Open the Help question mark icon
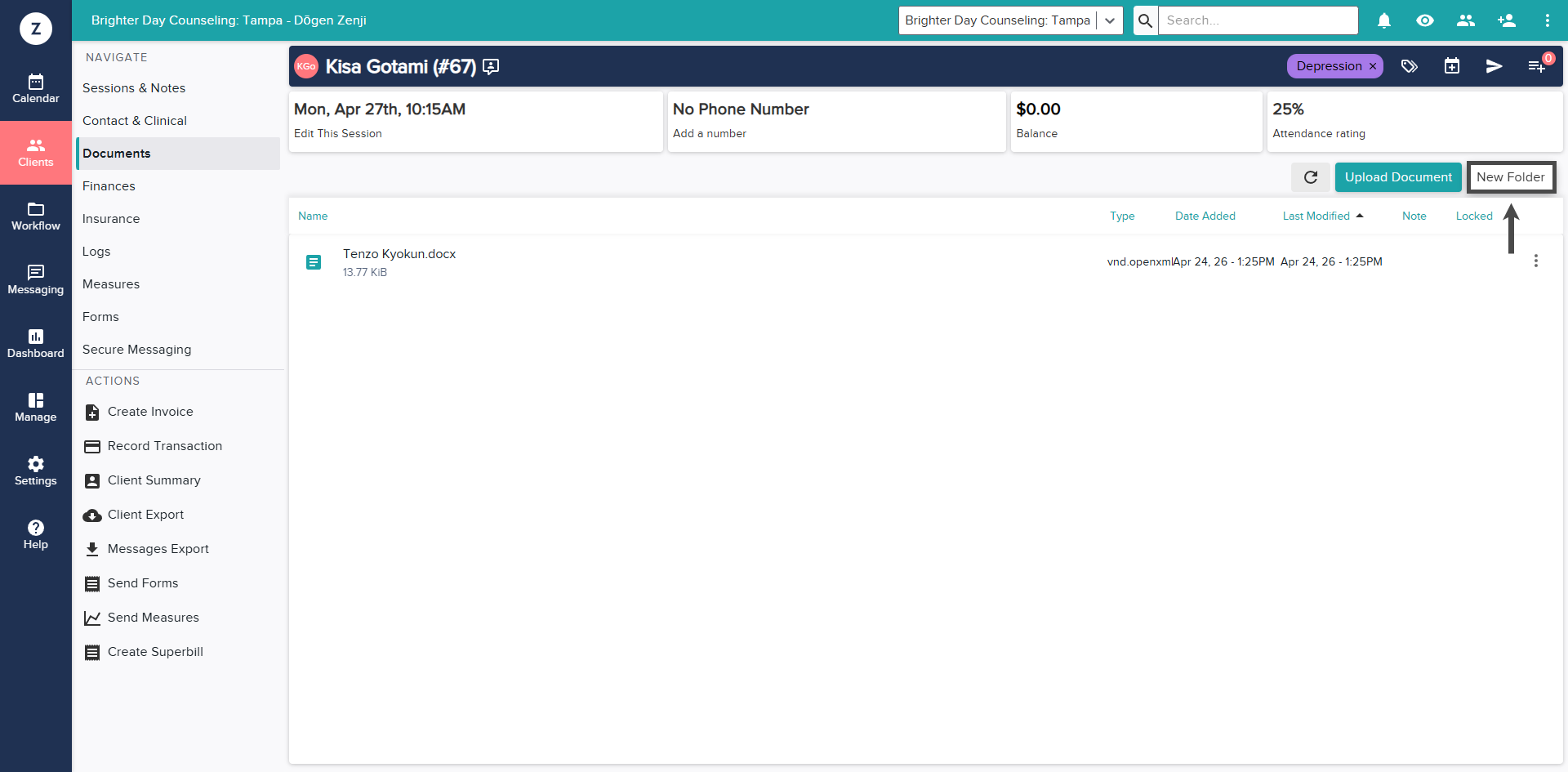Screen dimensions: 1568x772 point(36,535)
